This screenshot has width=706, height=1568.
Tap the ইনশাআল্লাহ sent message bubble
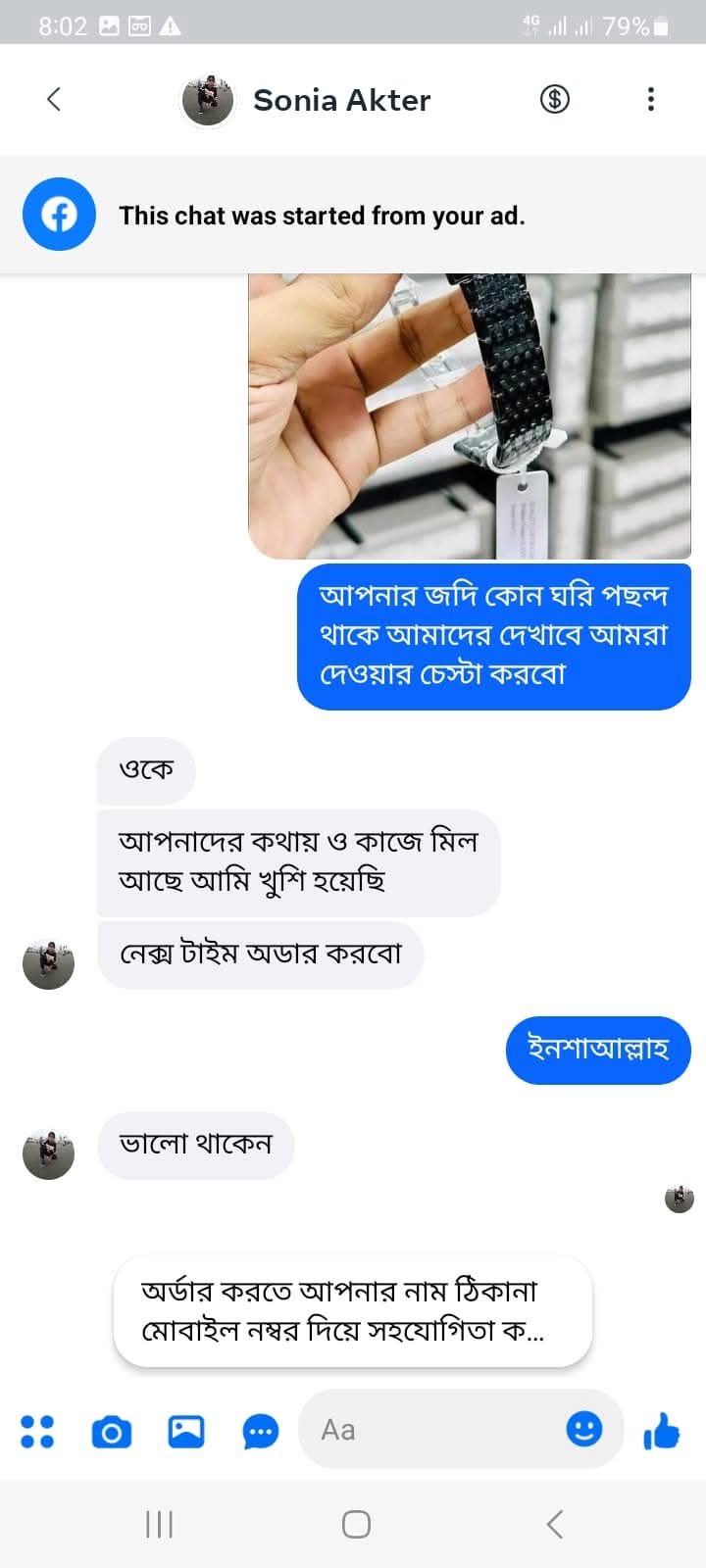598,1050
